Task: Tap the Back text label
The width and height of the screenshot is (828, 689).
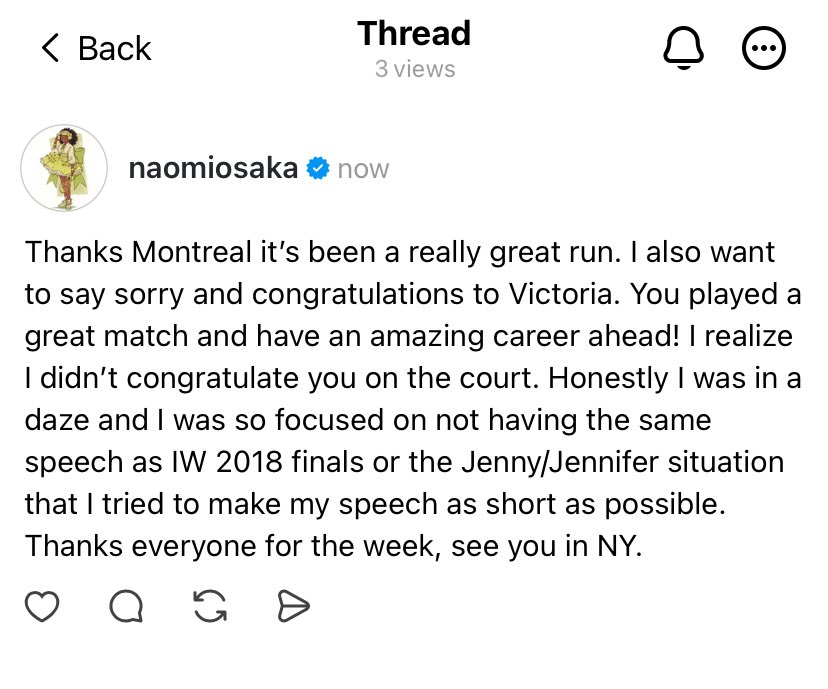Action: coord(115,49)
